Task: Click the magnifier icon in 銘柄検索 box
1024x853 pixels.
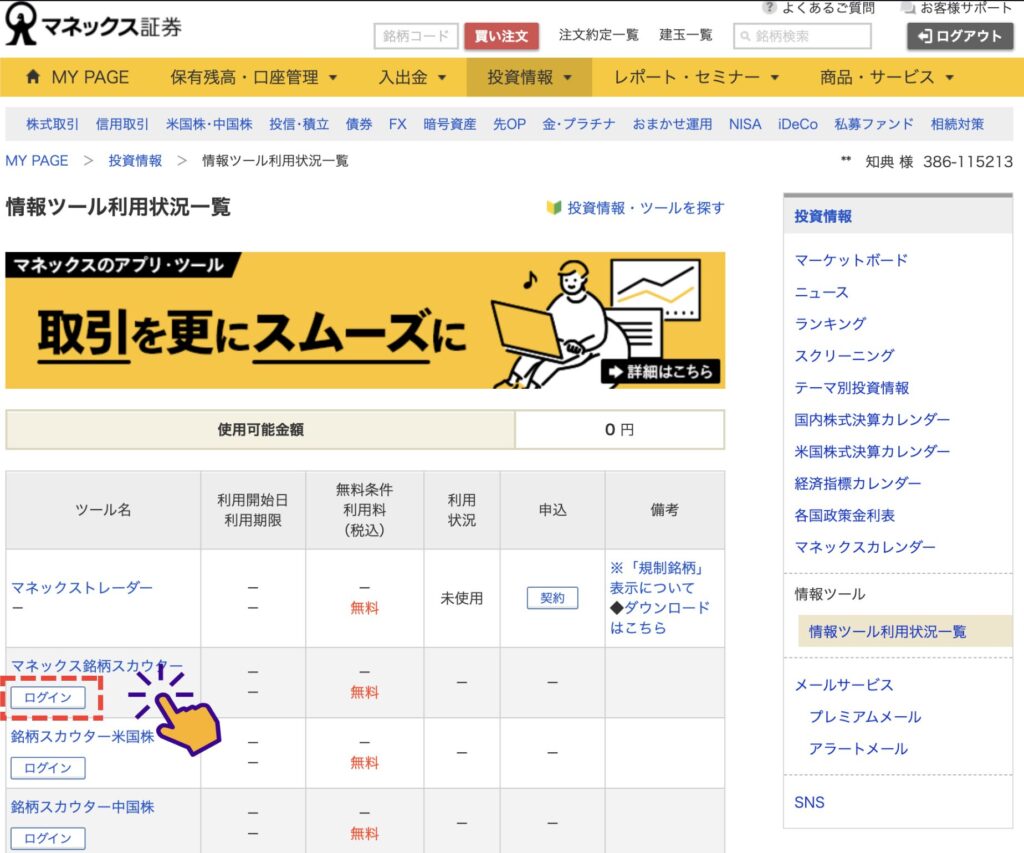Action: pyautogui.click(x=745, y=37)
